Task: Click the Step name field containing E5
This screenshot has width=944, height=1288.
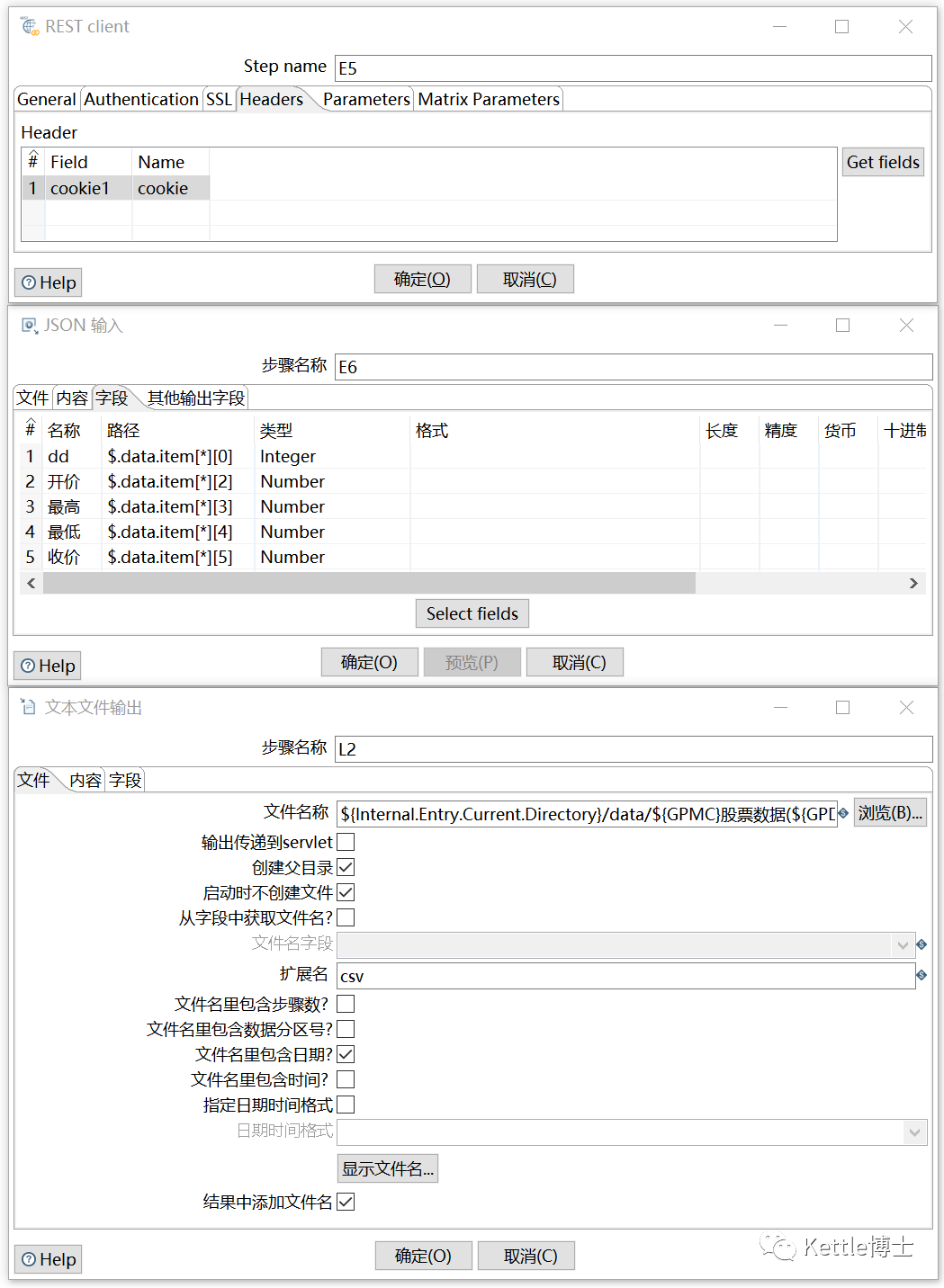Action: 634,68
